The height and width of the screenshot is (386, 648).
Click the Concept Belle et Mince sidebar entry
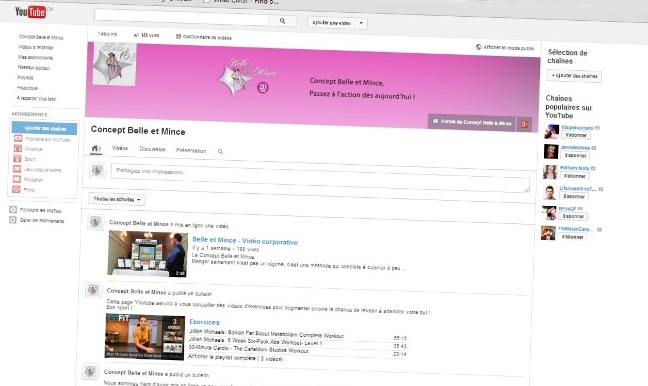(x=41, y=37)
